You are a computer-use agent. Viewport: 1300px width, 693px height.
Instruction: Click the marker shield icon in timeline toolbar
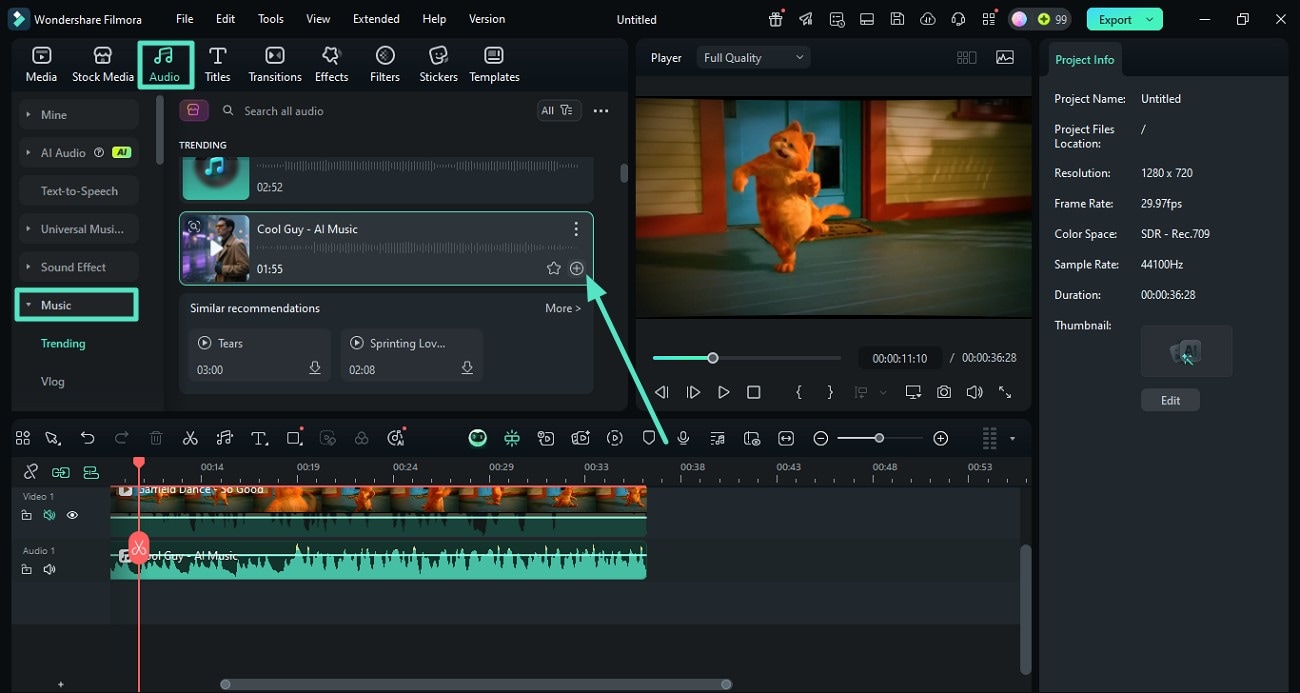[x=649, y=438]
